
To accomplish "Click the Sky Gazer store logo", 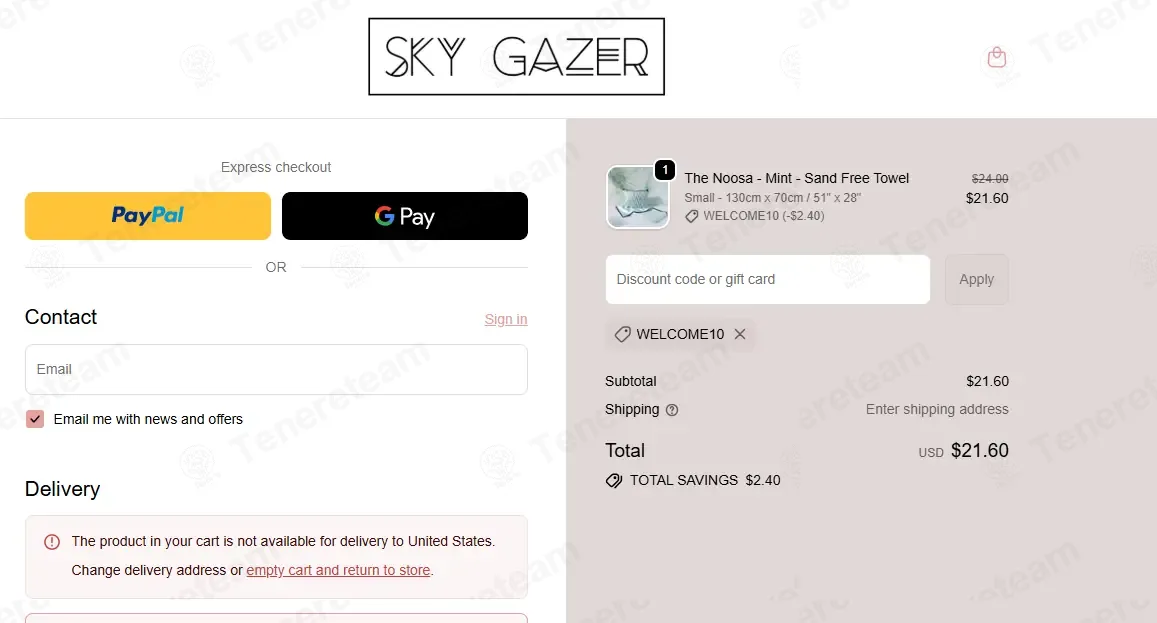I will pos(517,57).
